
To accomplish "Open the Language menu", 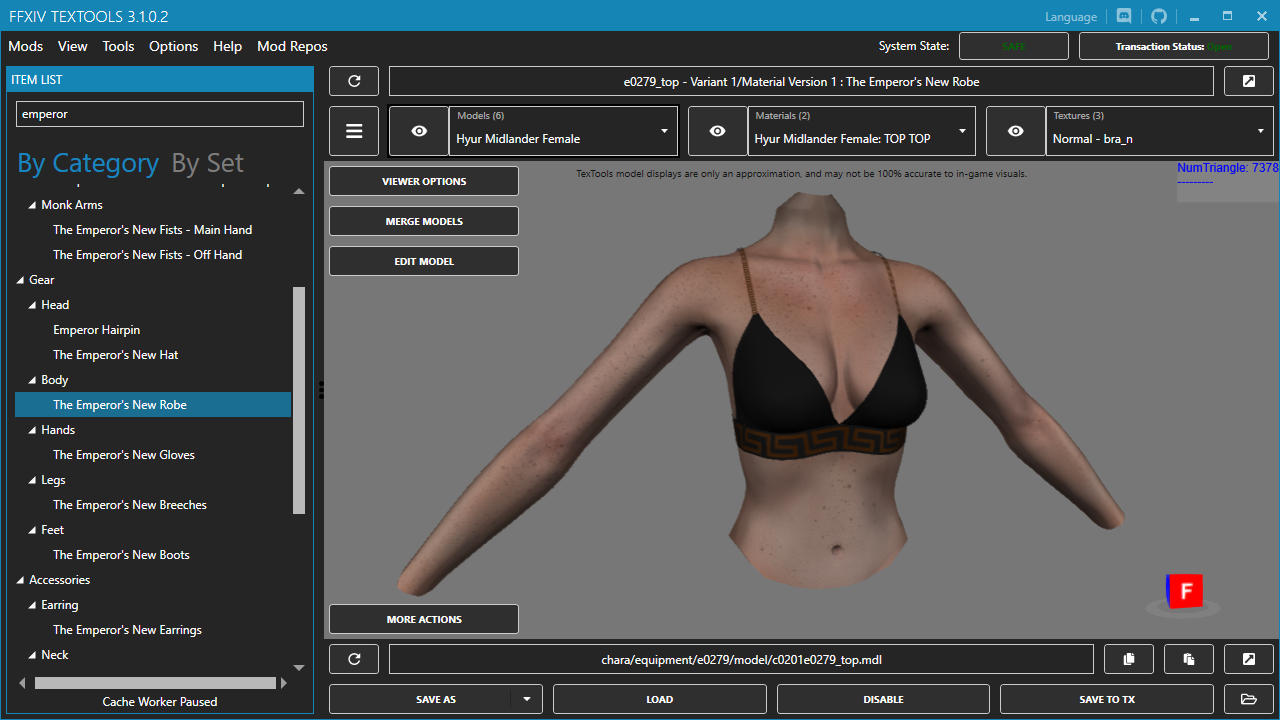I will (1071, 17).
